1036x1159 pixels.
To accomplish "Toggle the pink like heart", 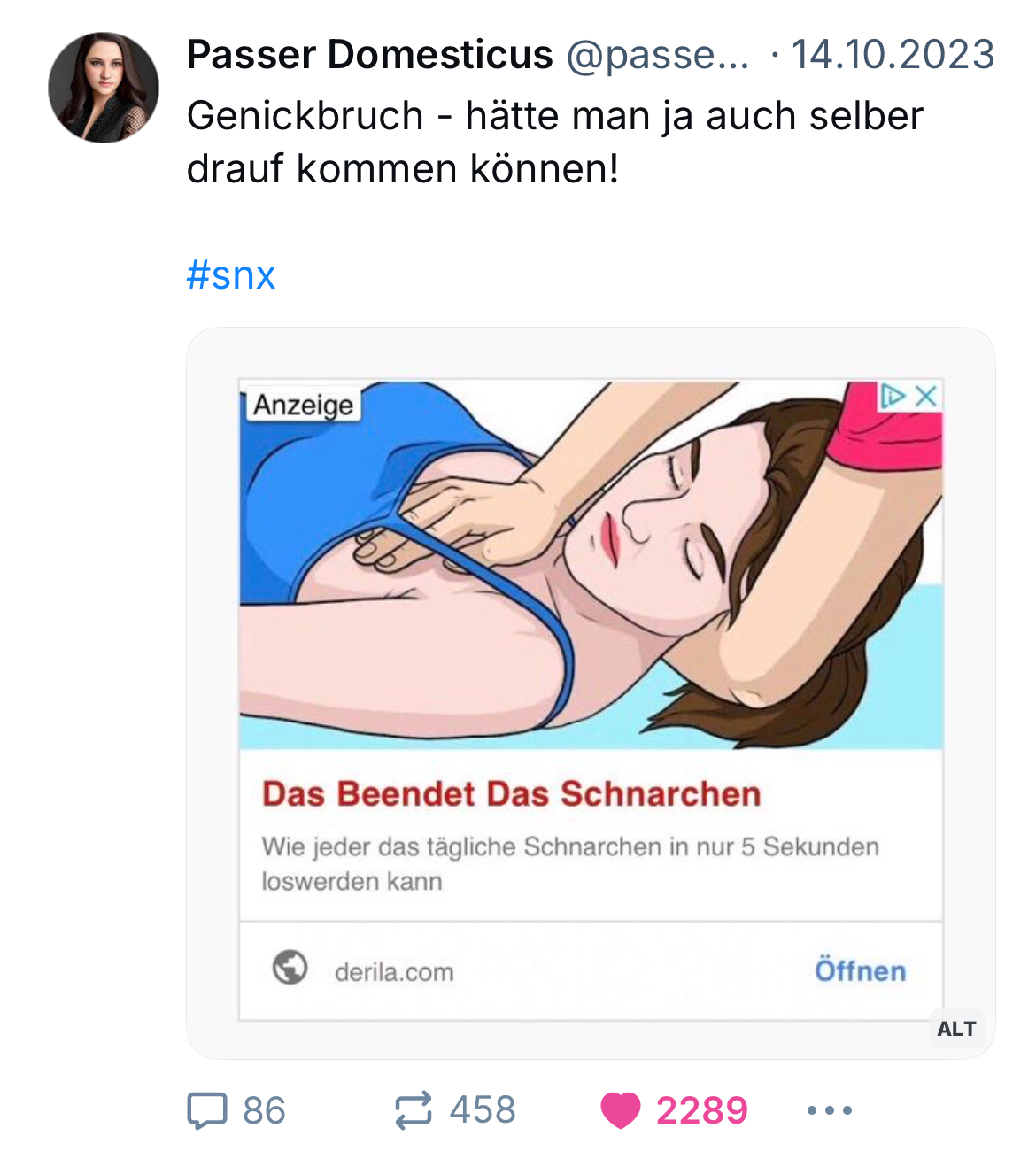I will [x=620, y=1110].
